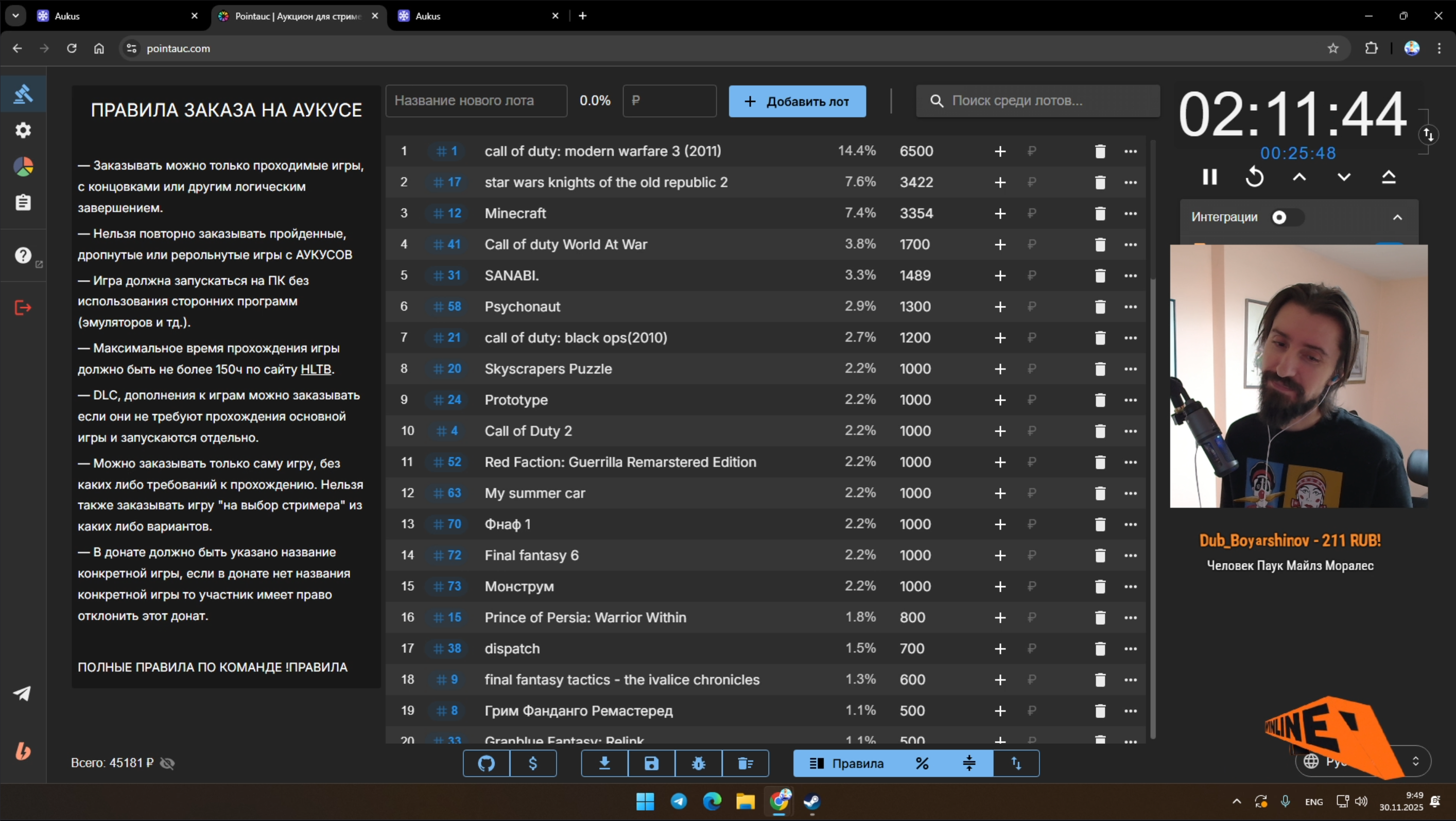Open the pie chart statistics page
Viewport: 1456px width, 821px height.
[x=23, y=167]
